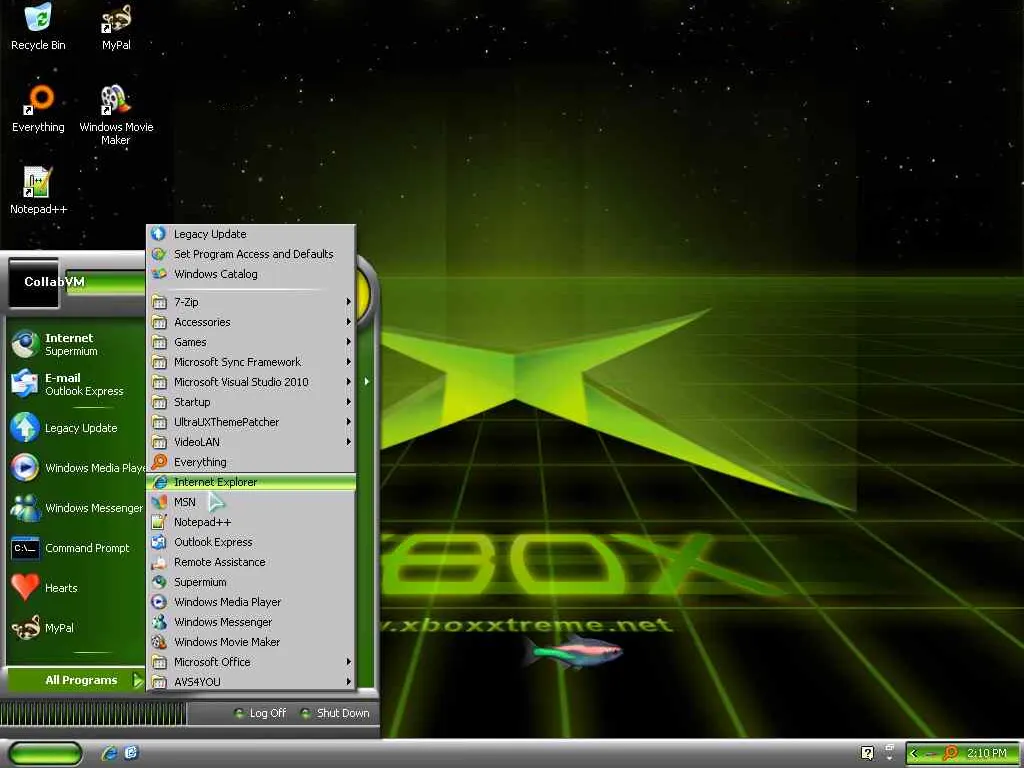The height and width of the screenshot is (768, 1024).
Task: Open the Windows Movie Maker desktop shortcut
Action: click(116, 115)
